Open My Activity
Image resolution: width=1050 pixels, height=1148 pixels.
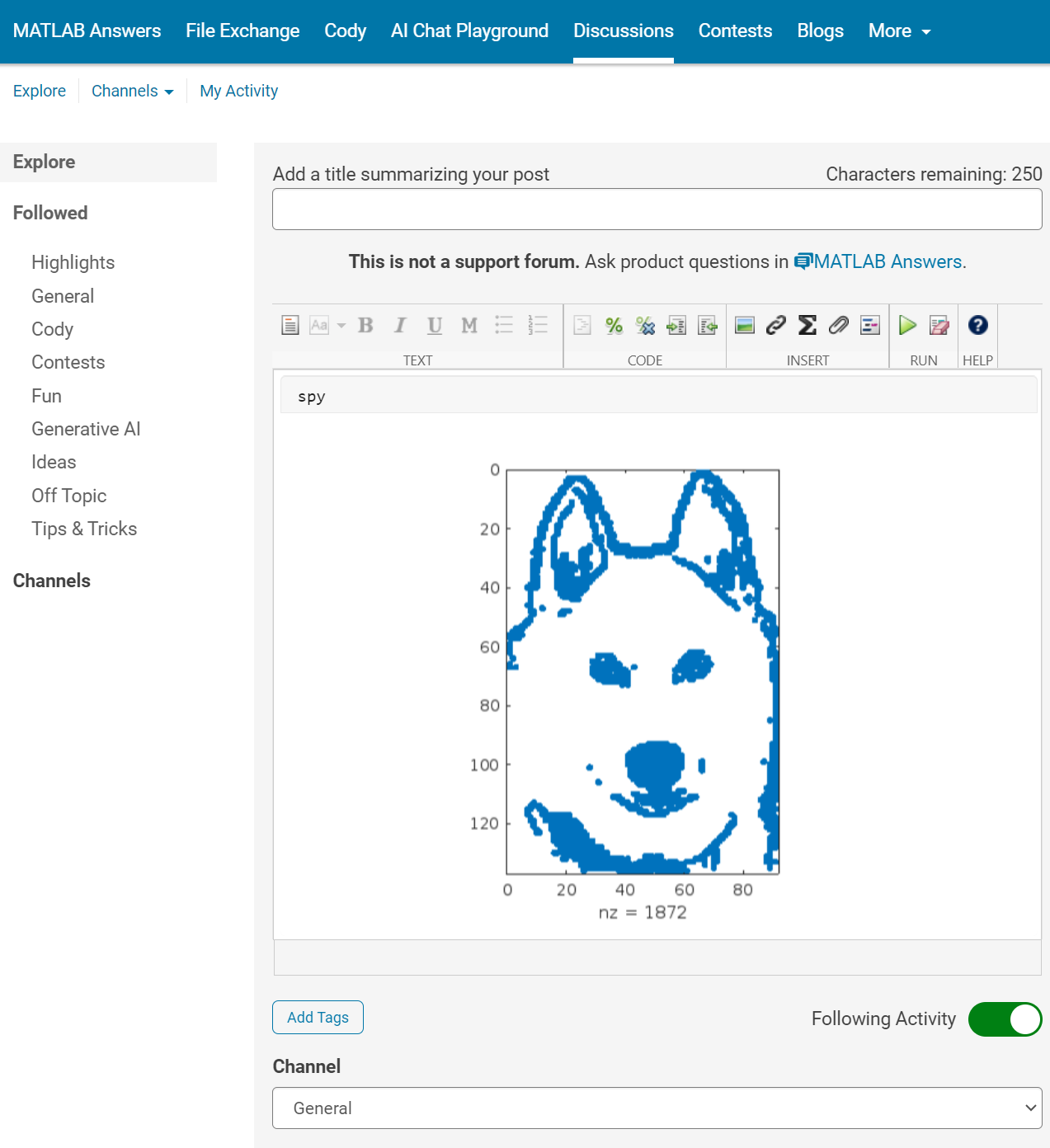(238, 91)
